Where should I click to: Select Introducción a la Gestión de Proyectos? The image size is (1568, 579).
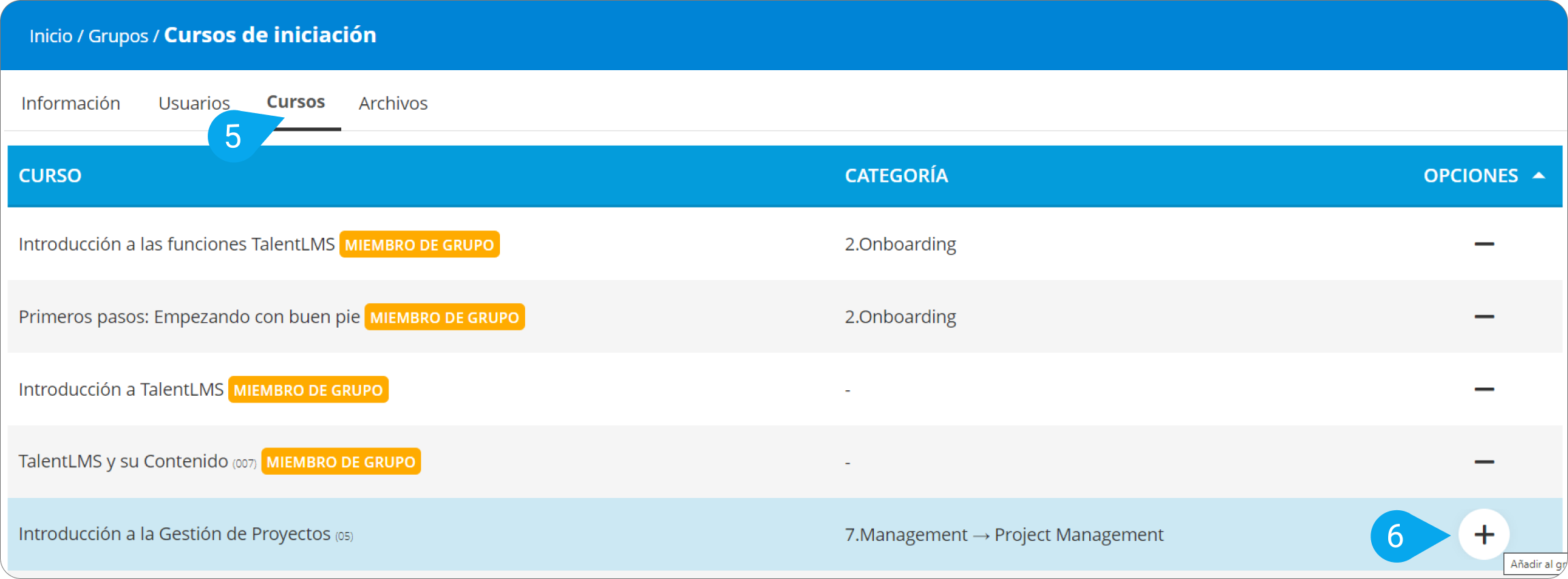click(x=174, y=534)
